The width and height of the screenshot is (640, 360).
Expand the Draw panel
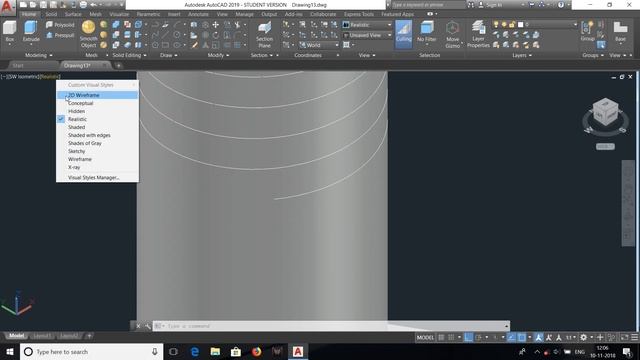coord(169,55)
